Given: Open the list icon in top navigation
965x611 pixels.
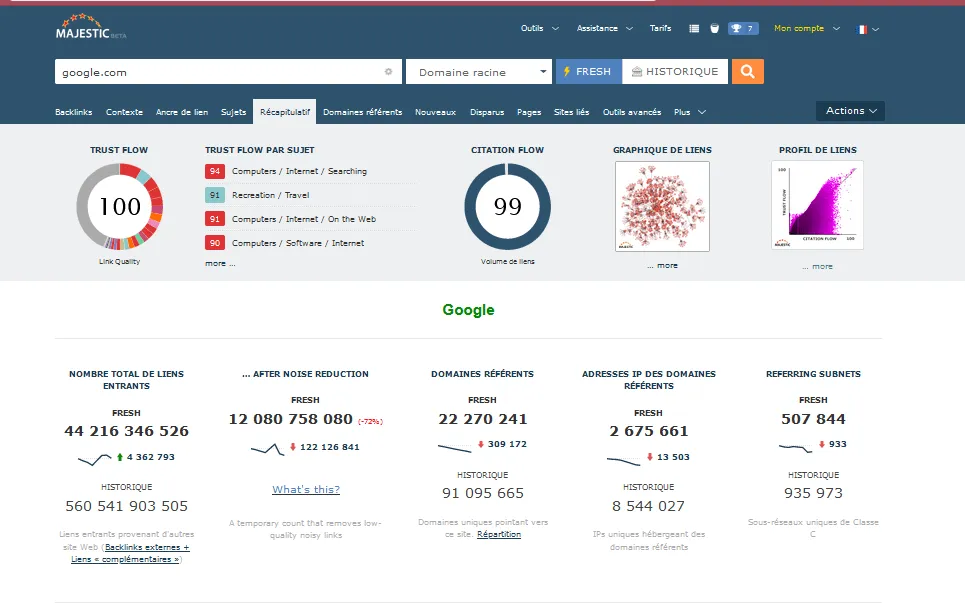Looking at the screenshot, I should coord(694,28).
